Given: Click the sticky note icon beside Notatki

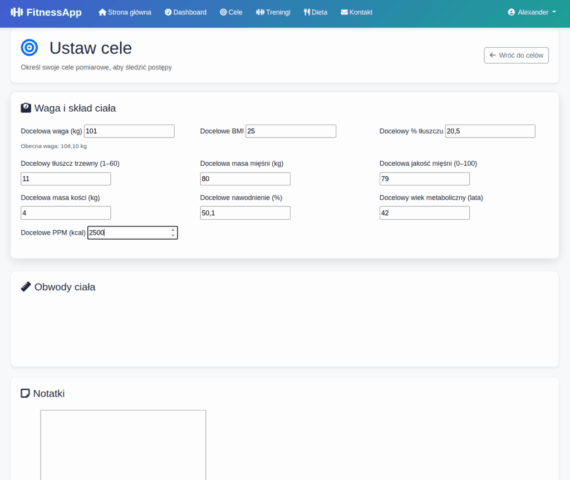Looking at the screenshot, I should (25, 393).
